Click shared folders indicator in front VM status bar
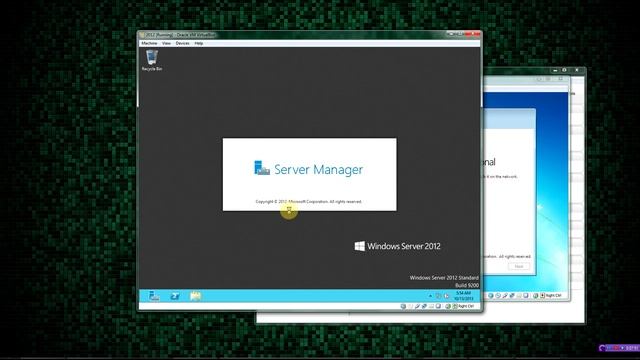 click(x=431, y=306)
